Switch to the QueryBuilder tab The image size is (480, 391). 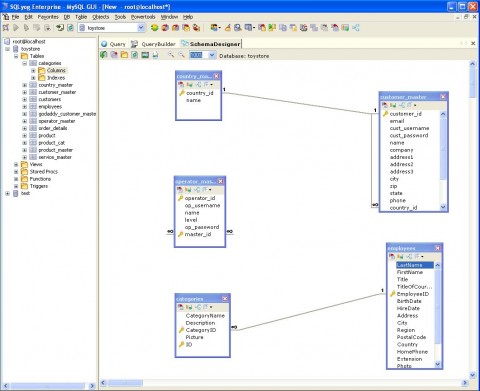[153, 44]
